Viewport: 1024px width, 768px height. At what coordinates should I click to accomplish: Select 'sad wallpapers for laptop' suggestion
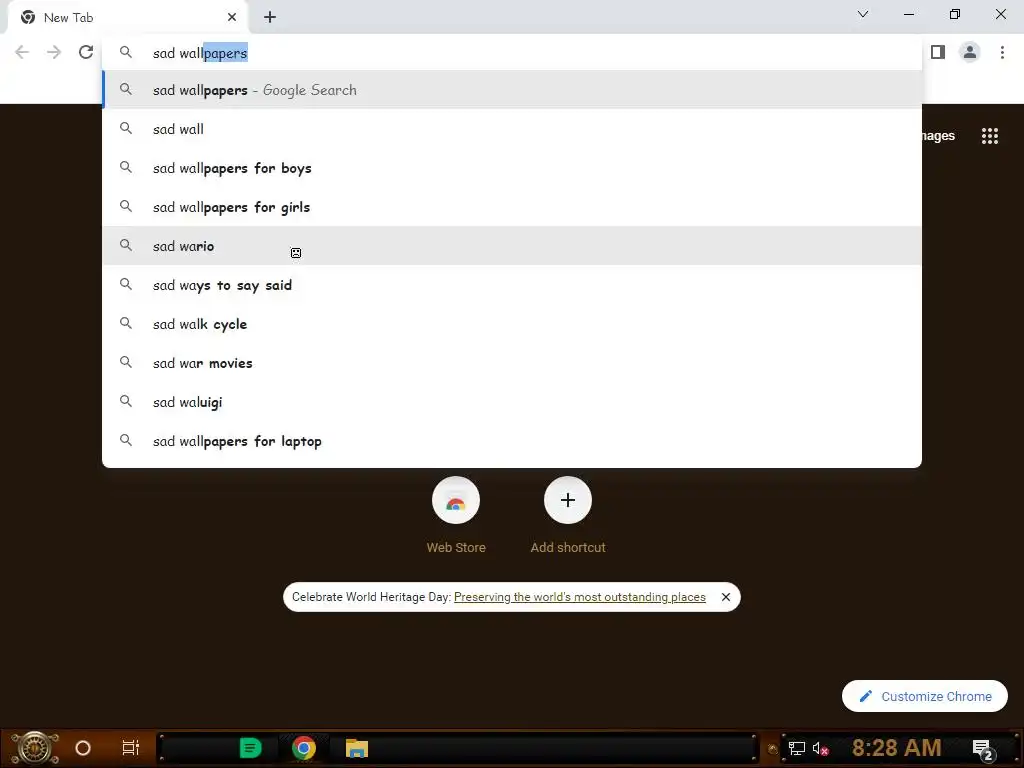[x=512, y=441]
